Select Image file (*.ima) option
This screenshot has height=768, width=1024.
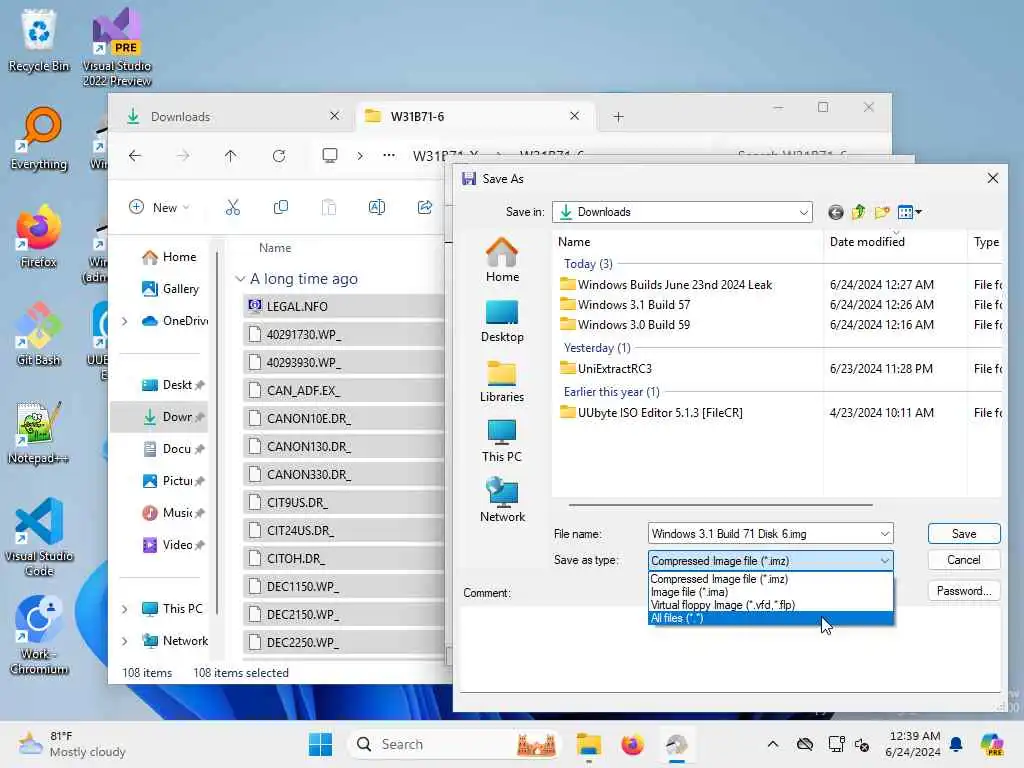click(x=771, y=592)
